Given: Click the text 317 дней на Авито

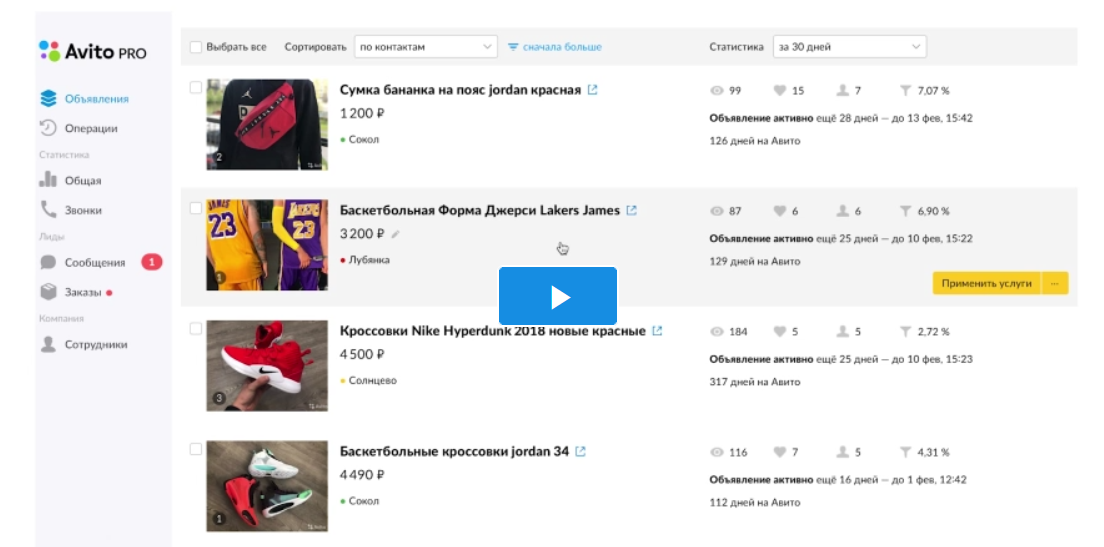Looking at the screenshot, I should (x=755, y=382).
